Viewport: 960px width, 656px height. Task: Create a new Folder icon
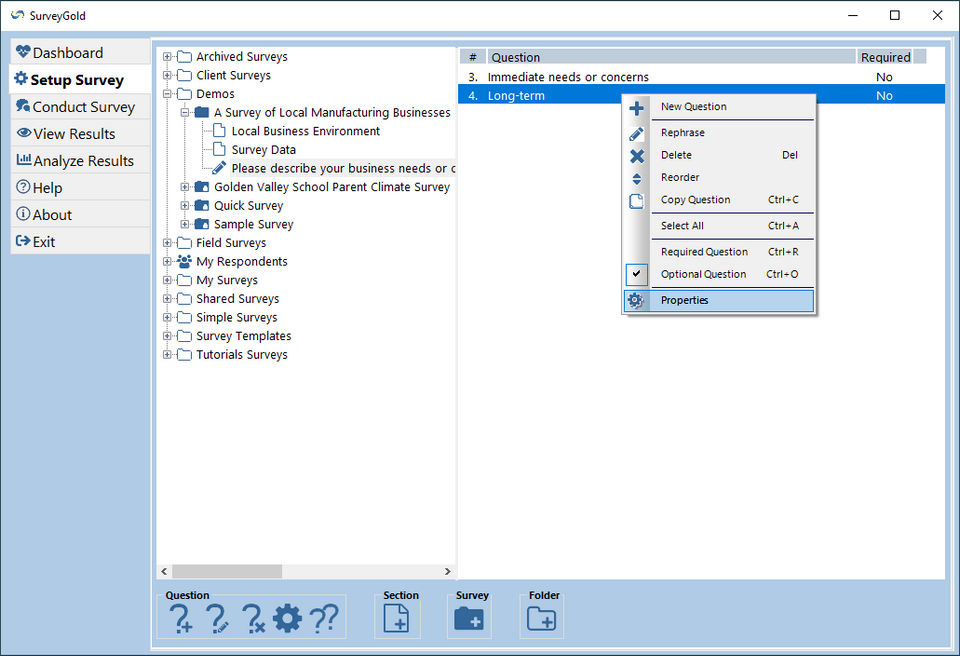click(x=542, y=619)
